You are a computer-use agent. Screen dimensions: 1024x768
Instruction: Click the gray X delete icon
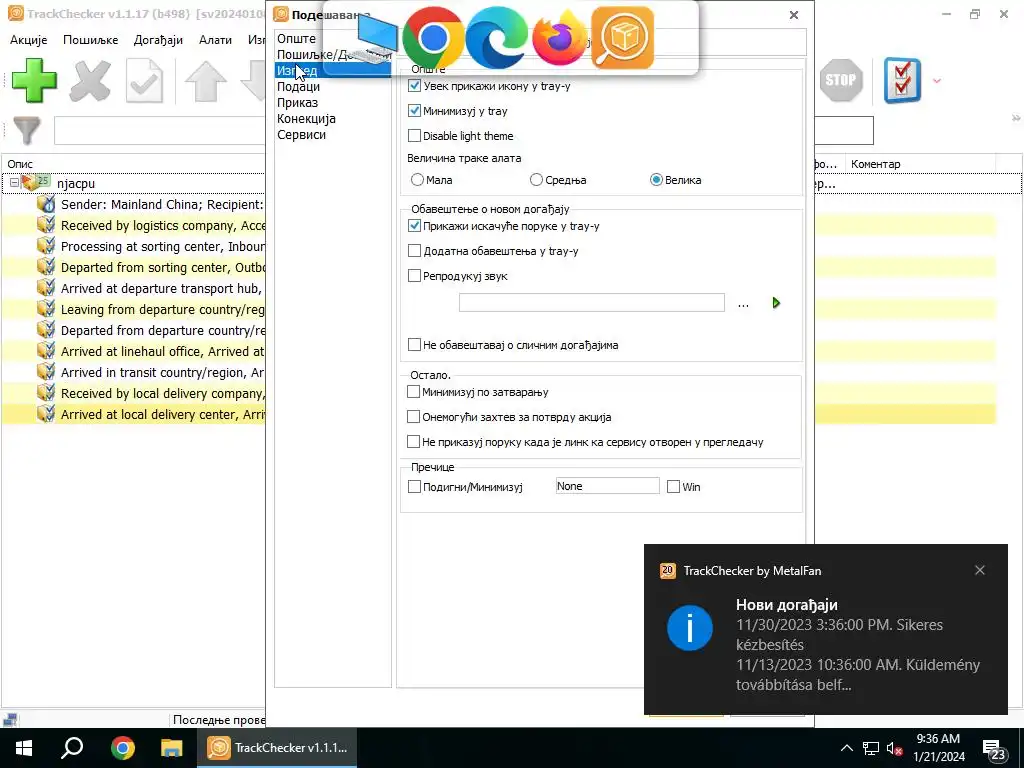coord(89,81)
